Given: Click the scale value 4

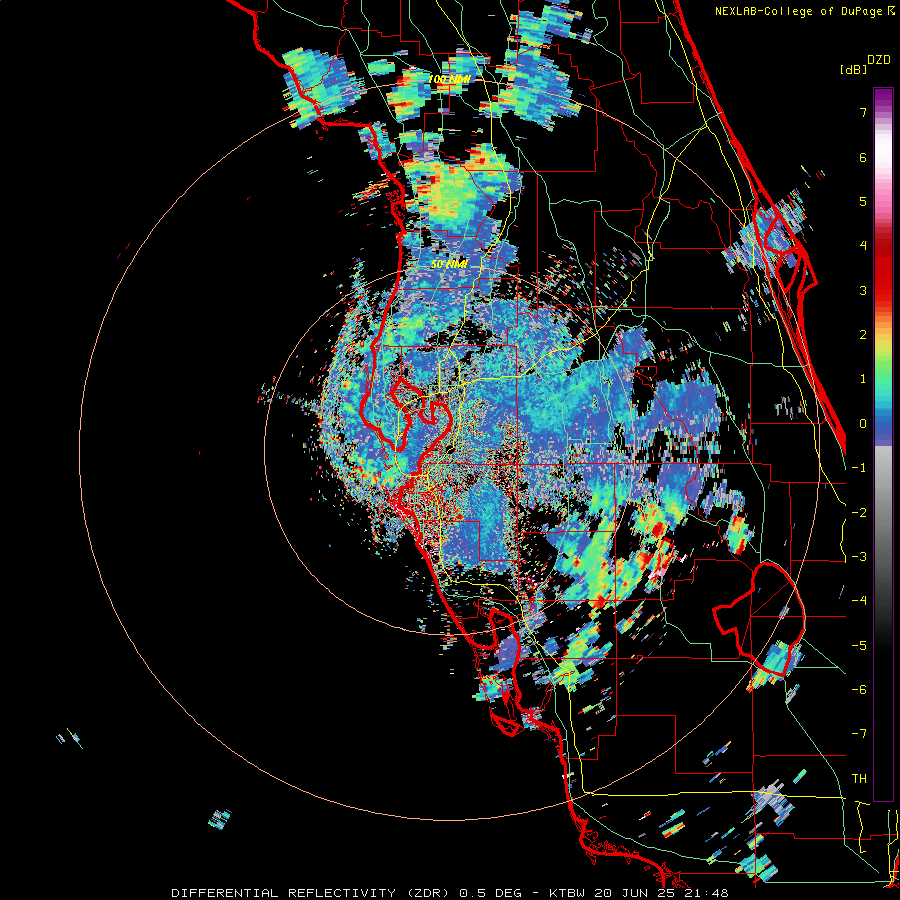Looking at the screenshot, I should click(863, 246).
